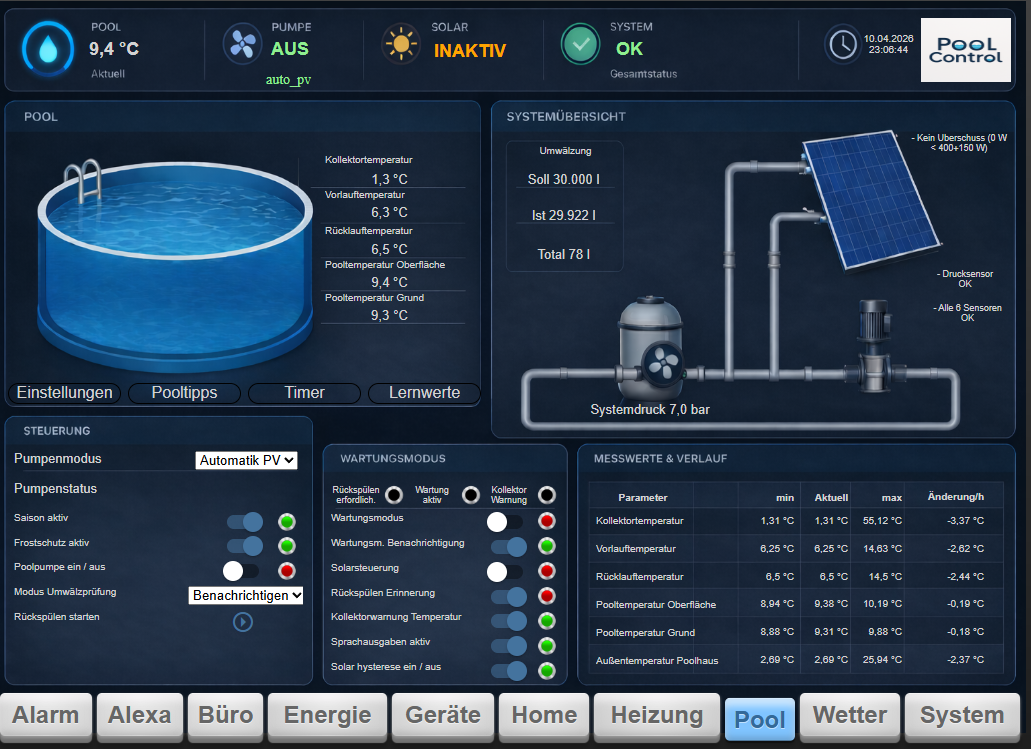Screen dimensions: 1031x749
Task: Click the clock icon beside the date
Action: pos(842,45)
